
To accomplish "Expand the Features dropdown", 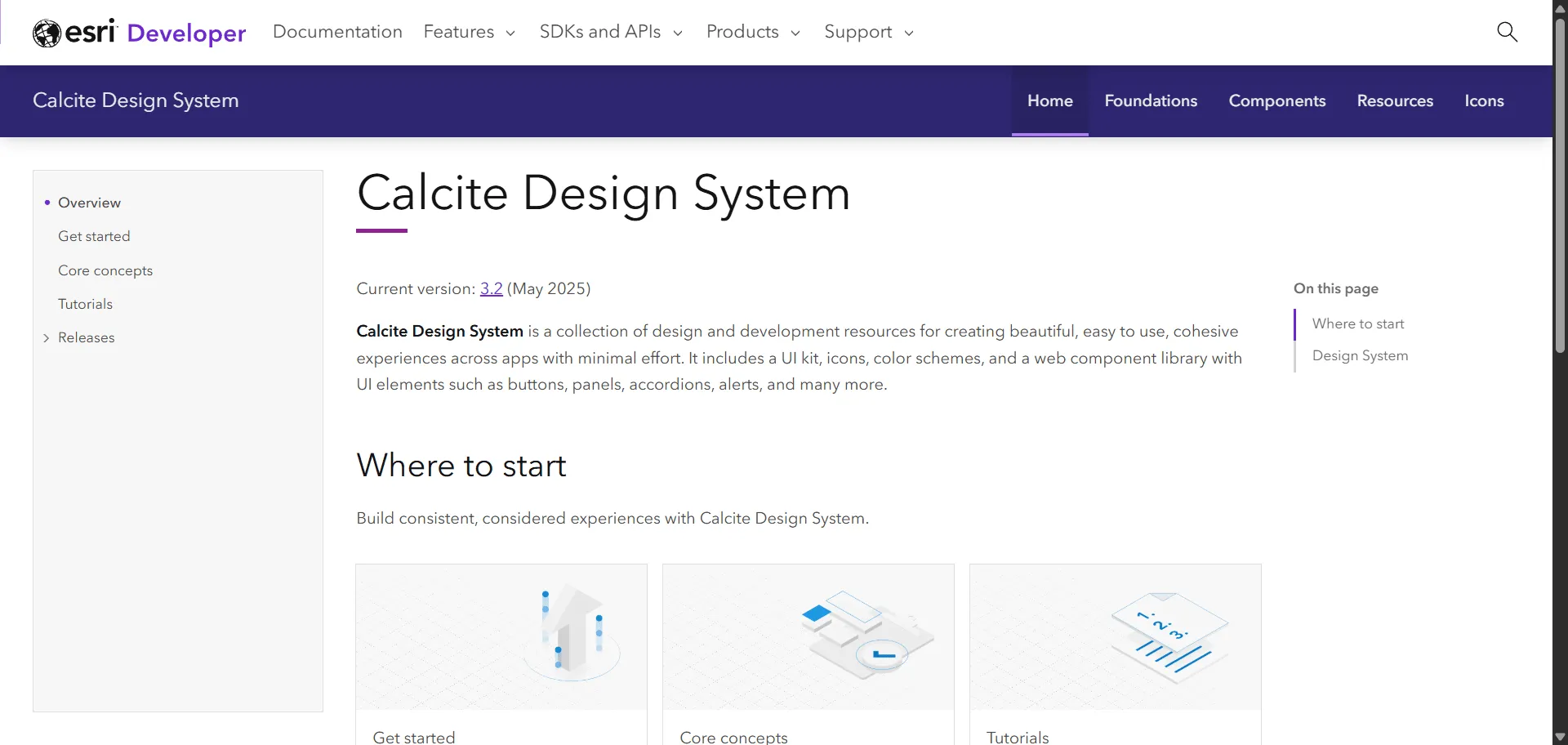I will pyautogui.click(x=470, y=32).
